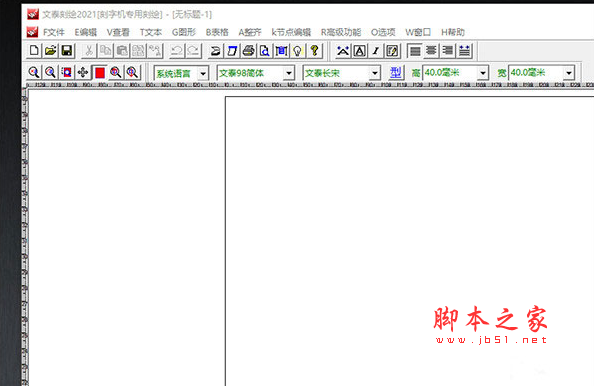Click into the height 40.0毫米 field
The width and height of the screenshot is (594, 386).
[x=450, y=73]
